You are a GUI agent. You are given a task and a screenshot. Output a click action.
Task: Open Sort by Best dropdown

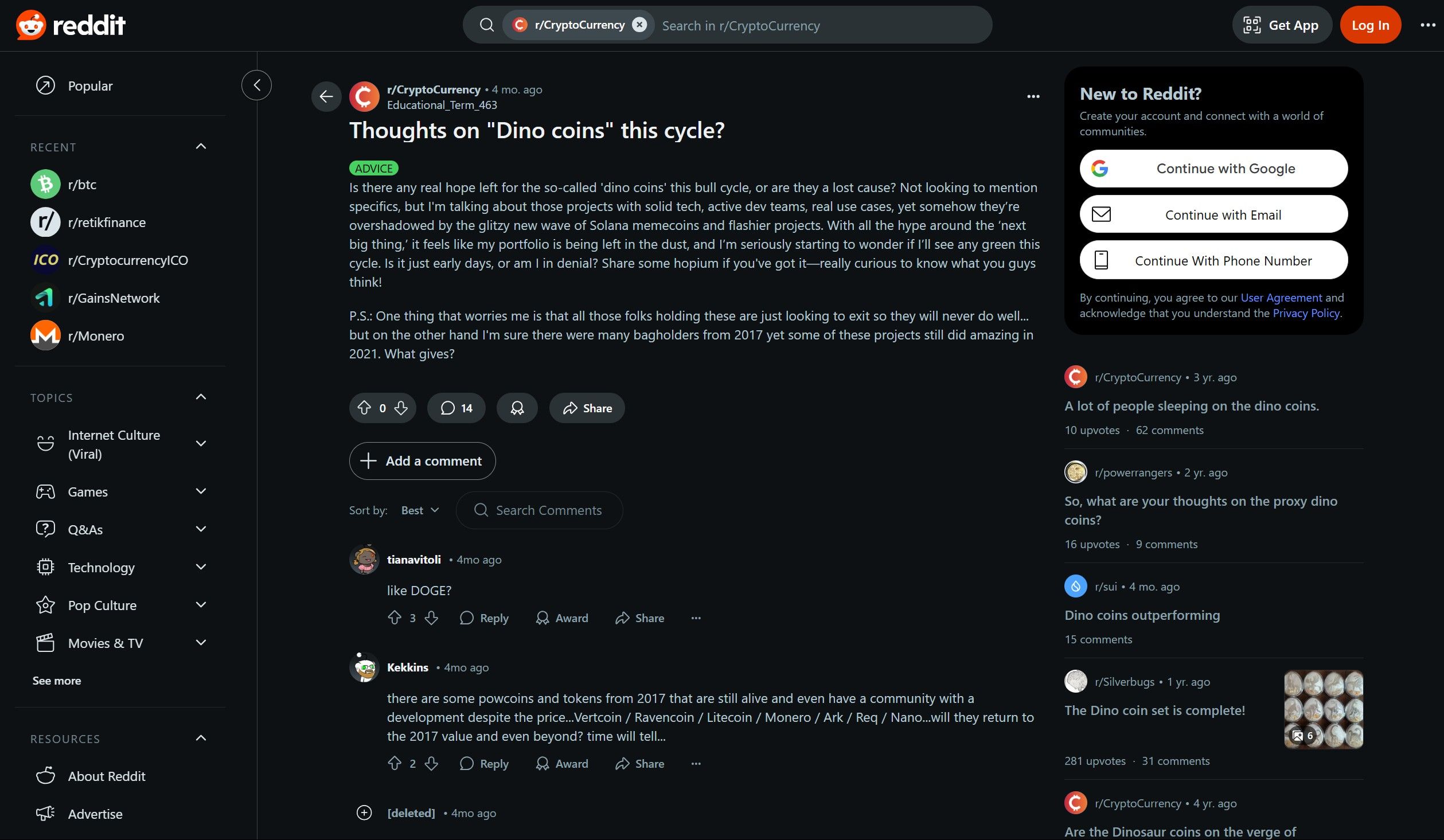[x=420, y=510]
